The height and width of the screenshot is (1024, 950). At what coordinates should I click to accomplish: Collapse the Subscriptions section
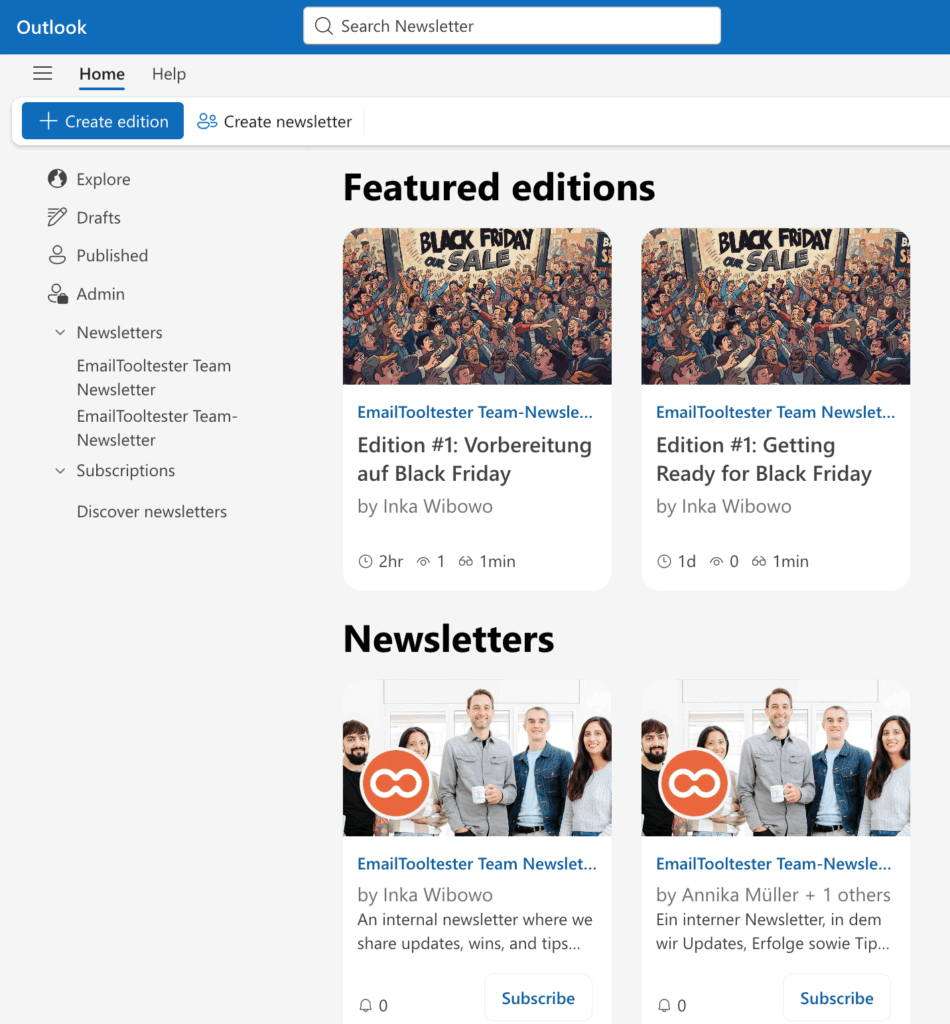(x=60, y=470)
